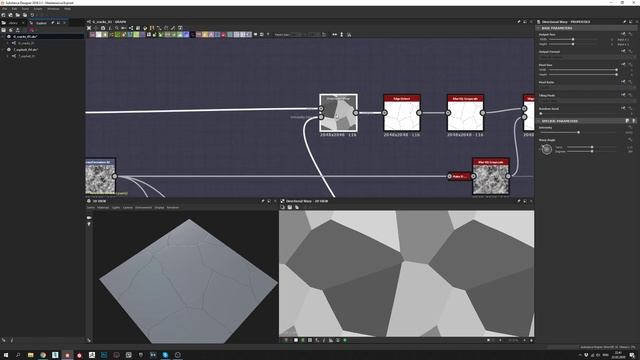This screenshot has height=360, width=640.
Task: Toggle the grey tiling button in 2D View
Action: (310, 340)
